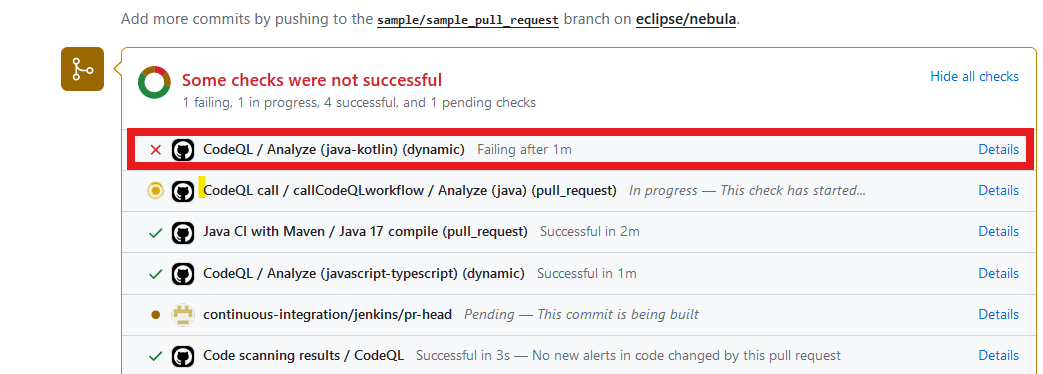
Task: Open Details for in-progress CodeQL call check
Action: pos(998,190)
